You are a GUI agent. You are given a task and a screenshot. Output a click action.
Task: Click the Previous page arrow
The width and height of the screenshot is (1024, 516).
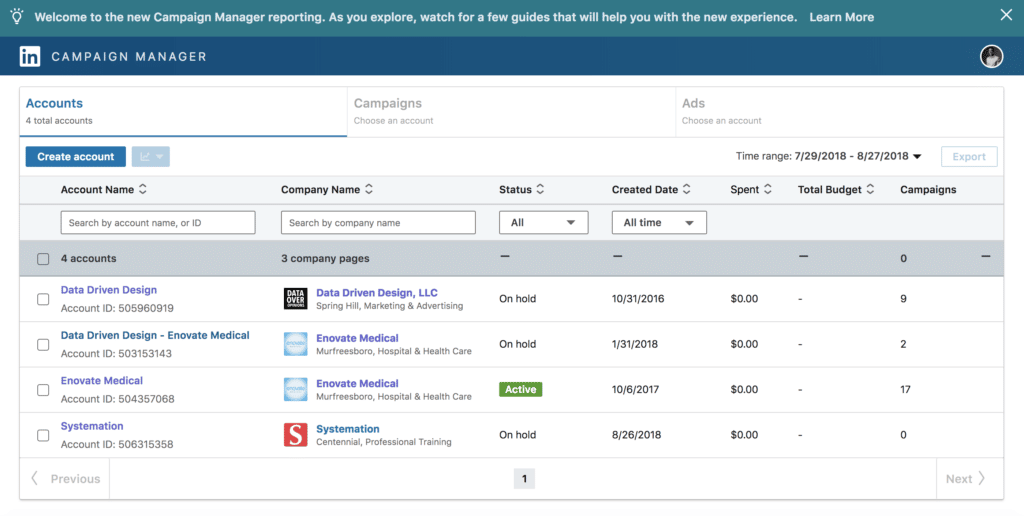(35, 479)
